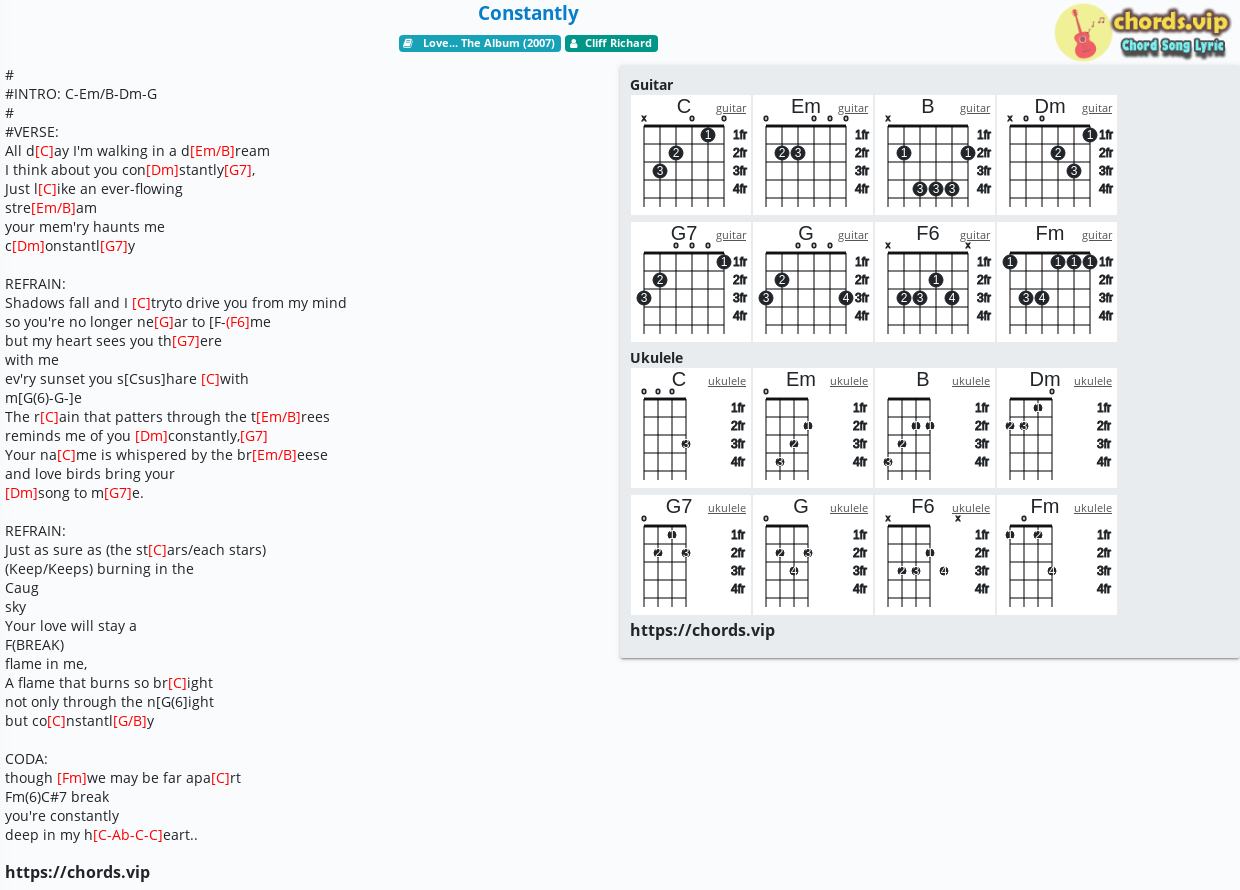The width and height of the screenshot is (1240, 890).
Task: Open the guitar link above C chord
Action: tap(731, 108)
